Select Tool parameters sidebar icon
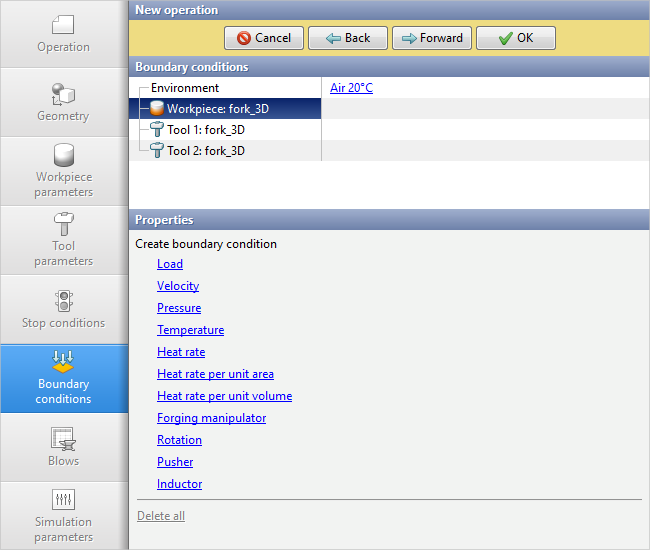 (x=63, y=224)
